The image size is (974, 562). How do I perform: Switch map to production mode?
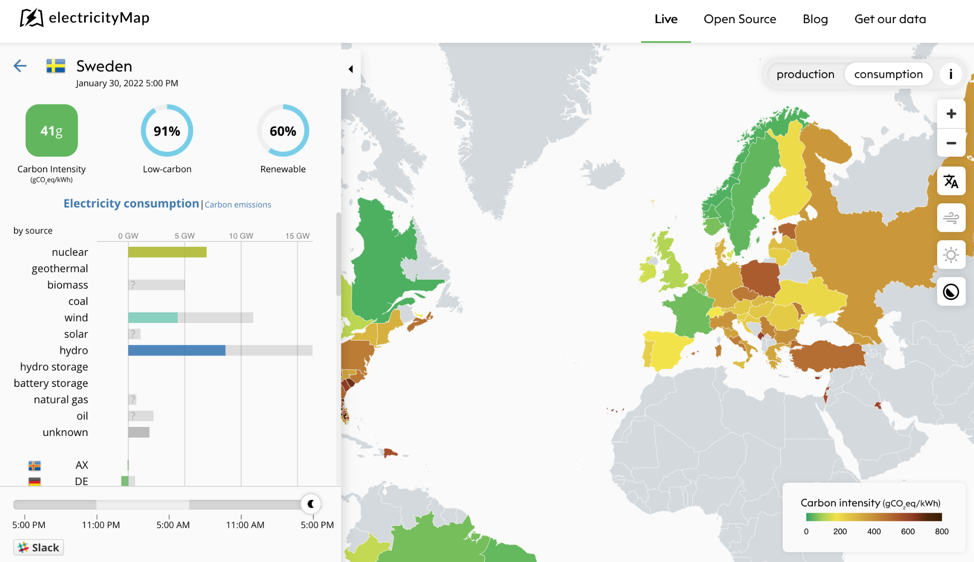tap(805, 74)
